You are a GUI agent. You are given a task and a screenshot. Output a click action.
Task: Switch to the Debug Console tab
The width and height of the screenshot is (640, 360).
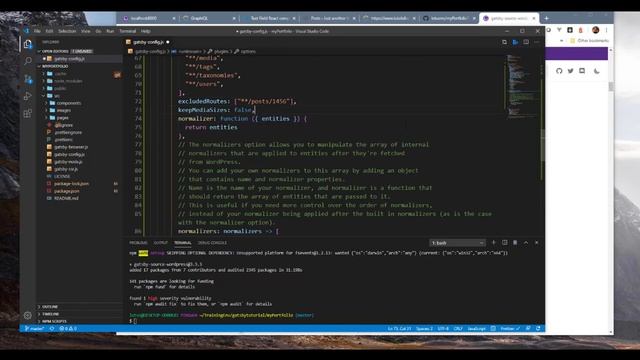coord(212,243)
